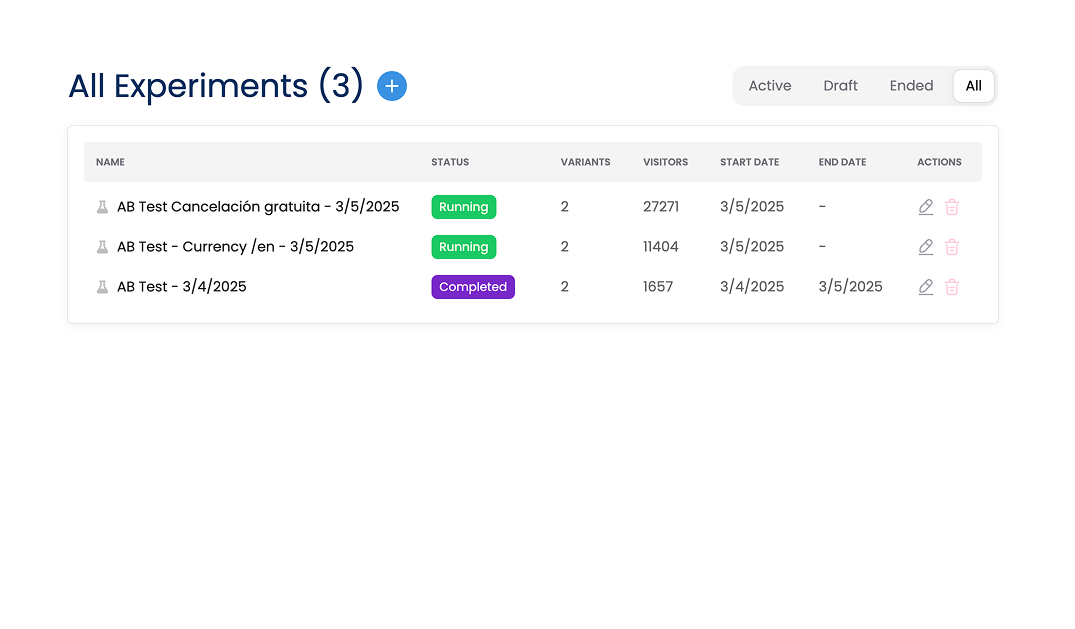The width and height of the screenshot is (1075, 629).
Task: Edit the AB Test Cancelación gratuita experiment
Action: tap(926, 207)
